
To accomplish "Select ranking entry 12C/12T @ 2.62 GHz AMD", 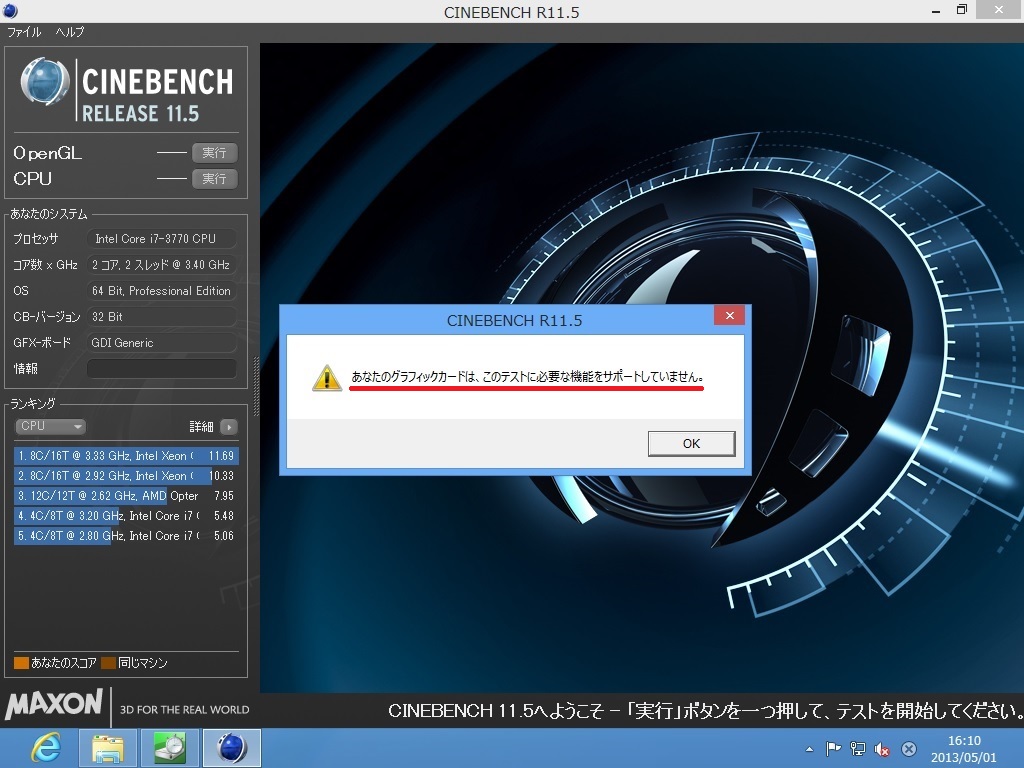I will [x=126, y=496].
